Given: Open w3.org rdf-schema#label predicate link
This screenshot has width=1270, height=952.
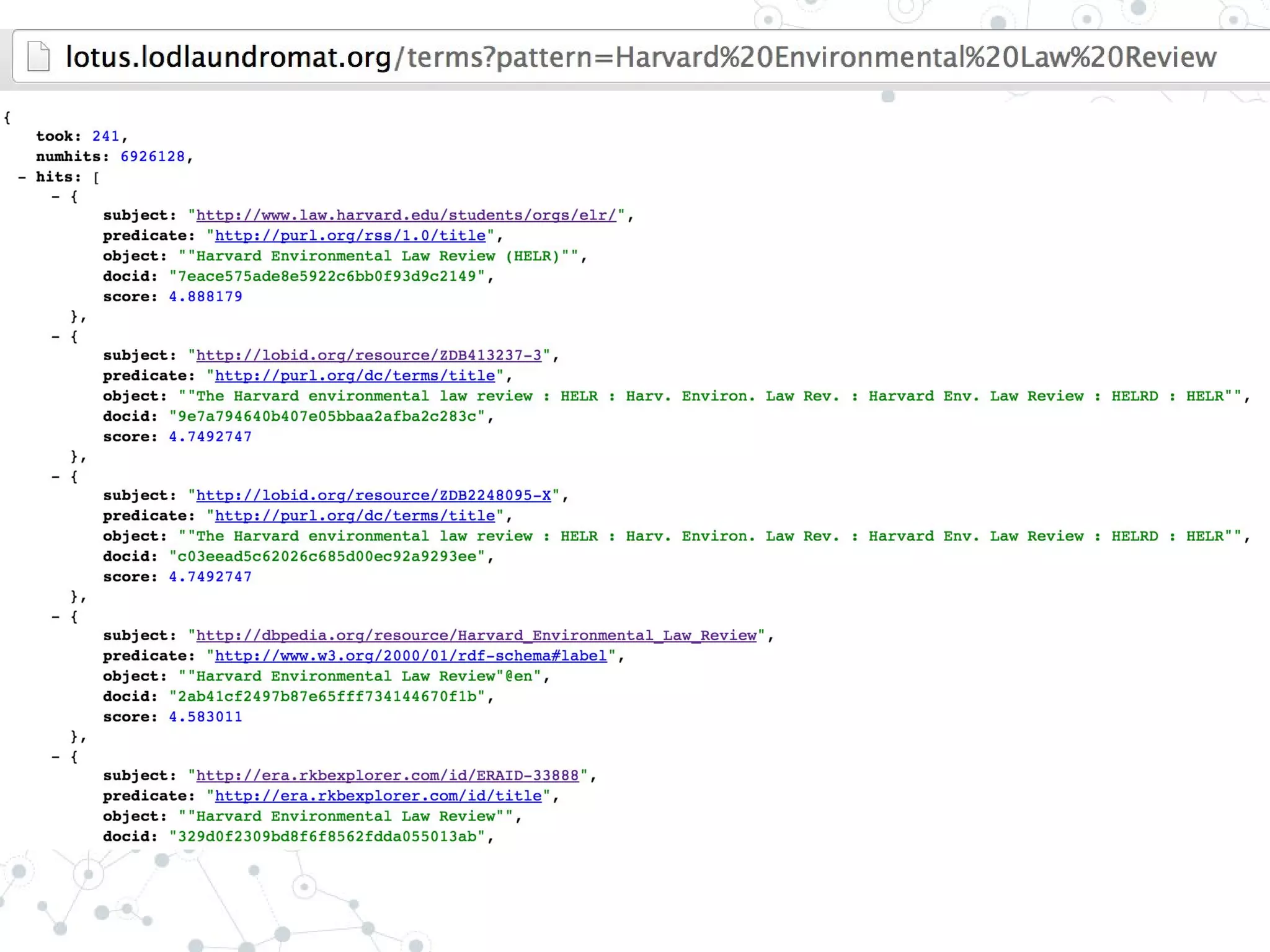Looking at the screenshot, I should tap(411, 656).
